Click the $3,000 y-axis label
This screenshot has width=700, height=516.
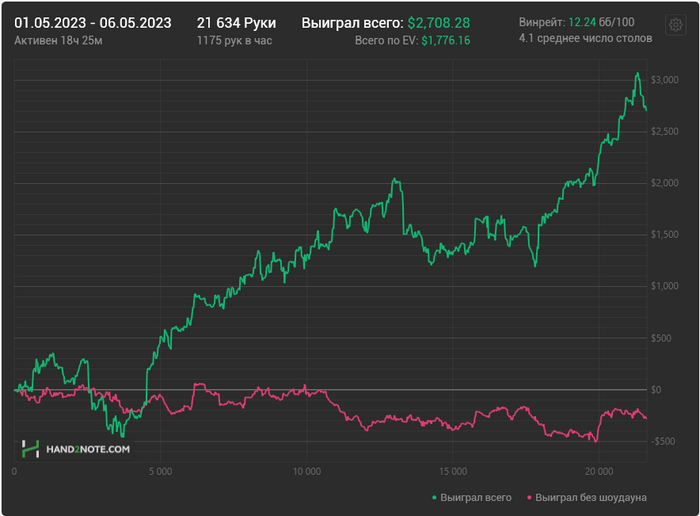tap(664, 80)
